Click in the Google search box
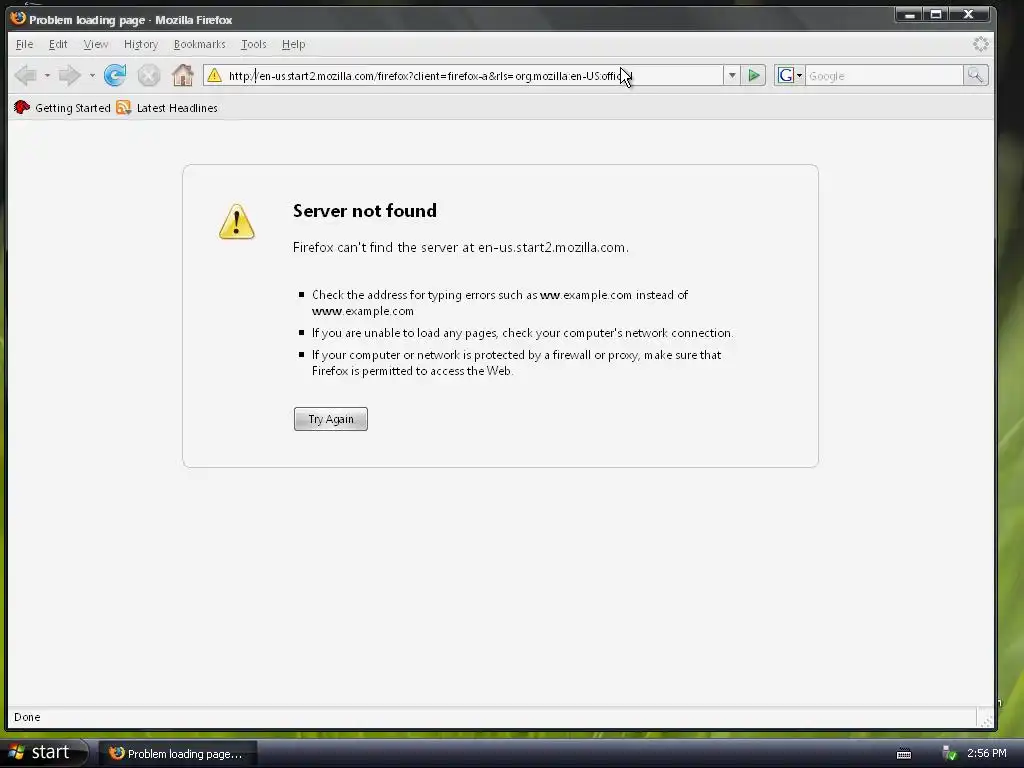 [884, 76]
